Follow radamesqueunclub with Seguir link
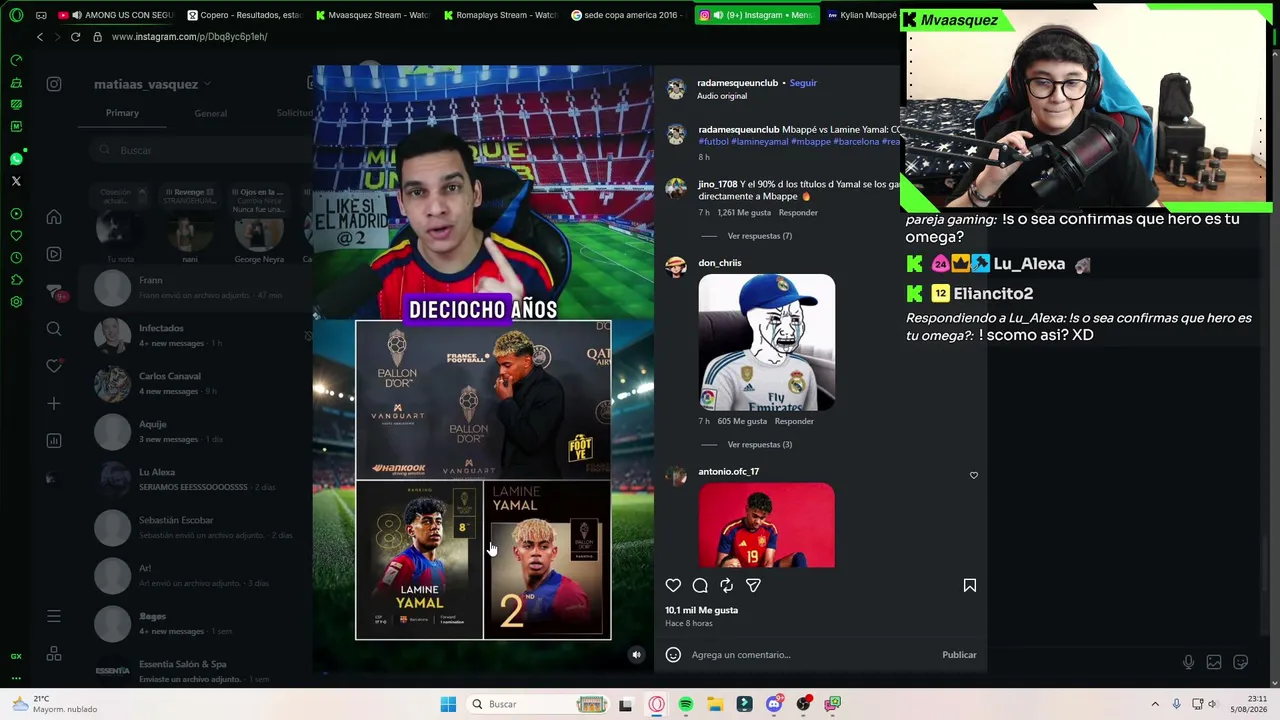This screenshot has width=1280, height=720. (803, 83)
